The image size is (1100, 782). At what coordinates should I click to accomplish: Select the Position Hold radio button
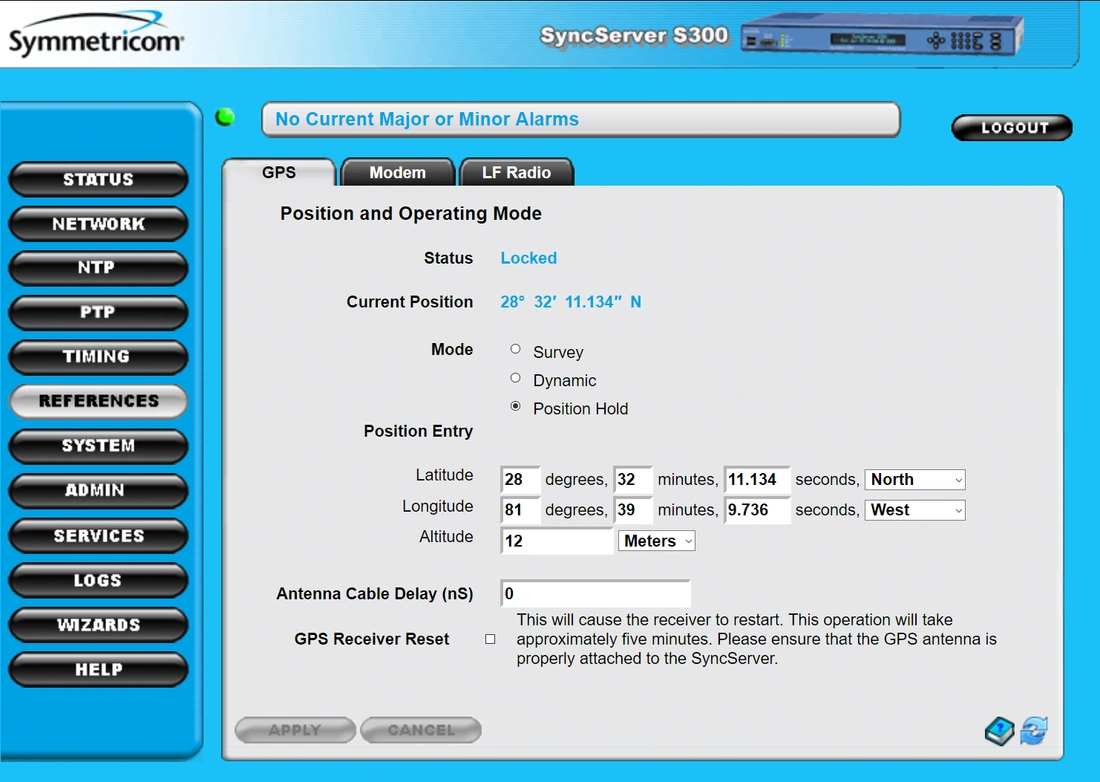point(516,406)
